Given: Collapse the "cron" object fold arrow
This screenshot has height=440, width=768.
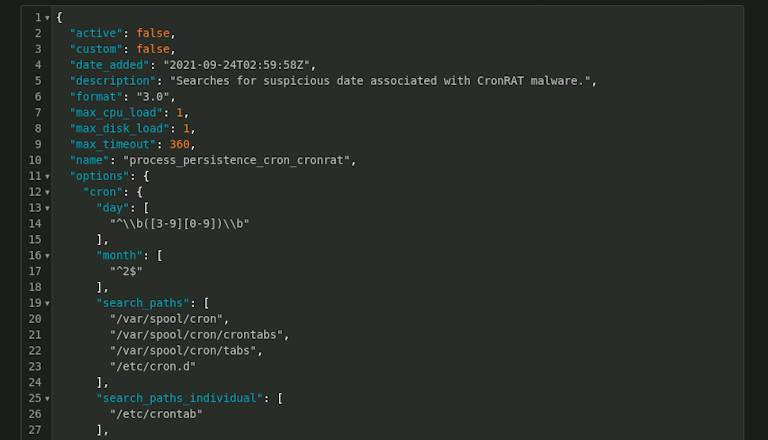Looking at the screenshot, I should click(48, 193).
